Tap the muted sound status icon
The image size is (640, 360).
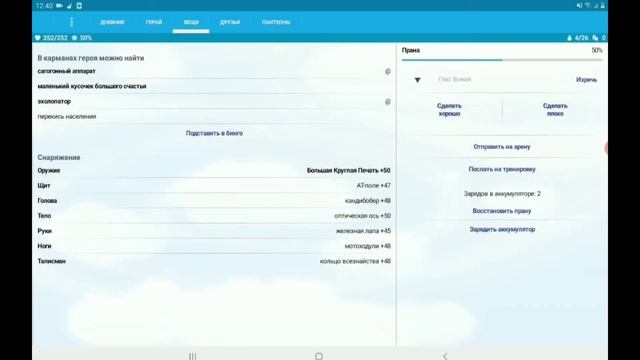click(579, 6)
